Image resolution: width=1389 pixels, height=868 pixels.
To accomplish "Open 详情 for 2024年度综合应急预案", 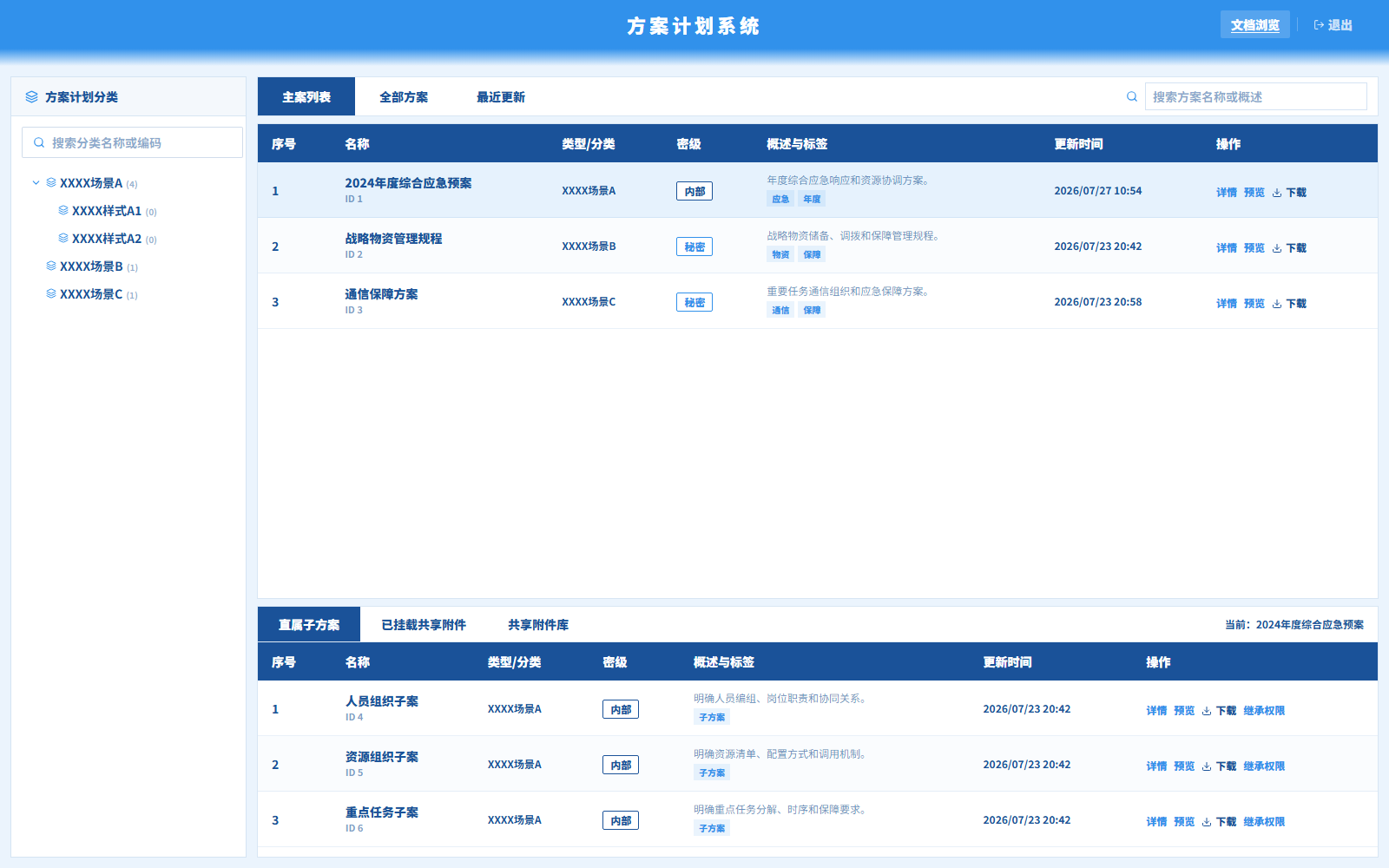I will click(x=1227, y=193).
